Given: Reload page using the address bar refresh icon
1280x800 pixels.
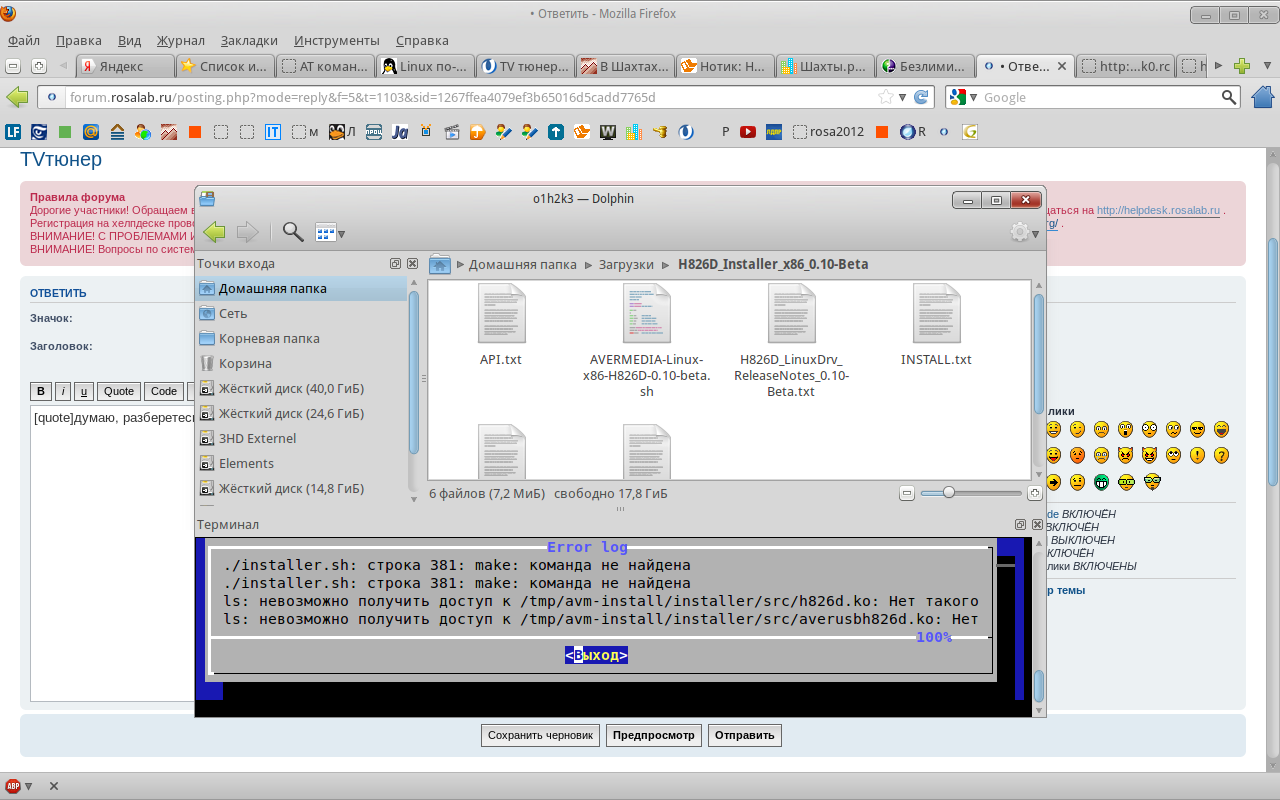Looking at the screenshot, I should click(921, 97).
